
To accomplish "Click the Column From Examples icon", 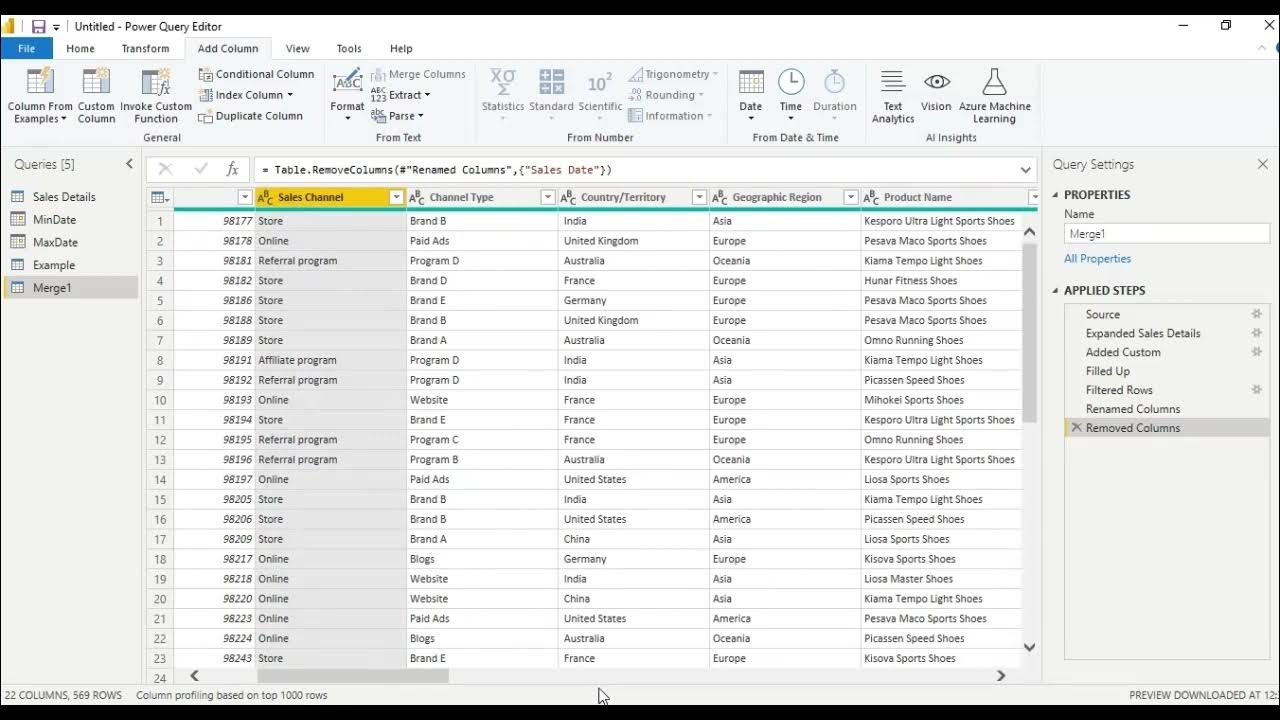I will [x=40, y=82].
